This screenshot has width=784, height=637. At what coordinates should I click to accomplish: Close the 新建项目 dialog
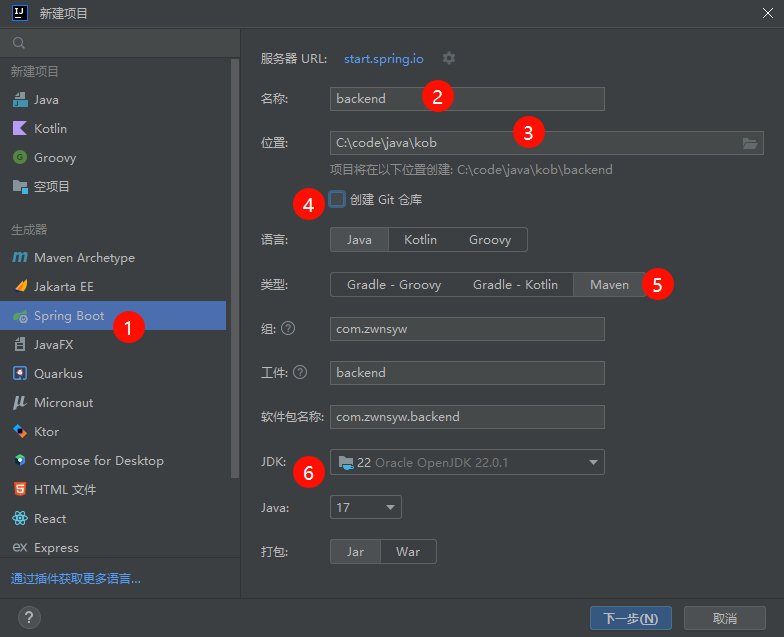(x=768, y=13)
